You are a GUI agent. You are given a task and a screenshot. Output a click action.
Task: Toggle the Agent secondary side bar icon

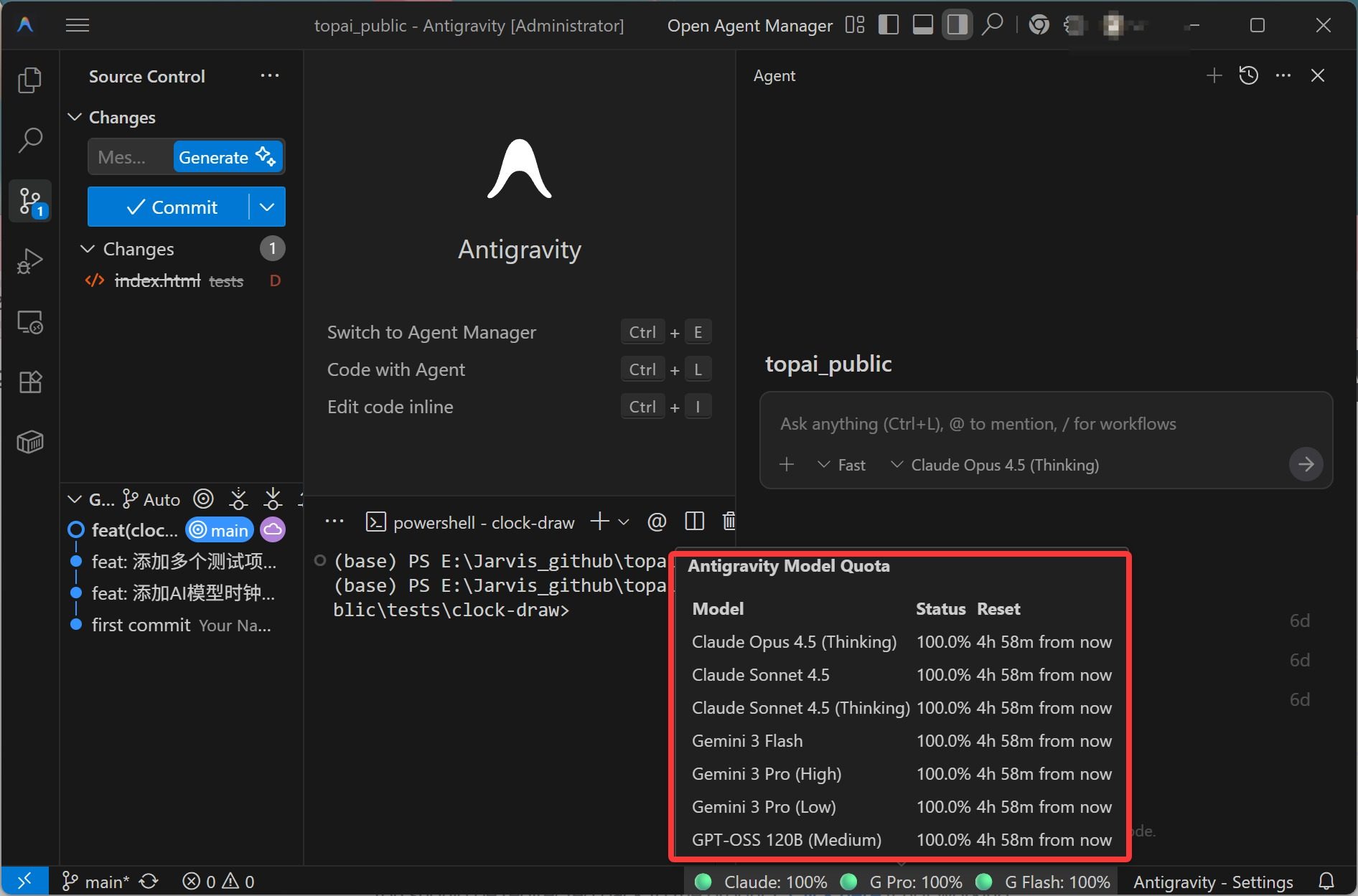point(957,25)
